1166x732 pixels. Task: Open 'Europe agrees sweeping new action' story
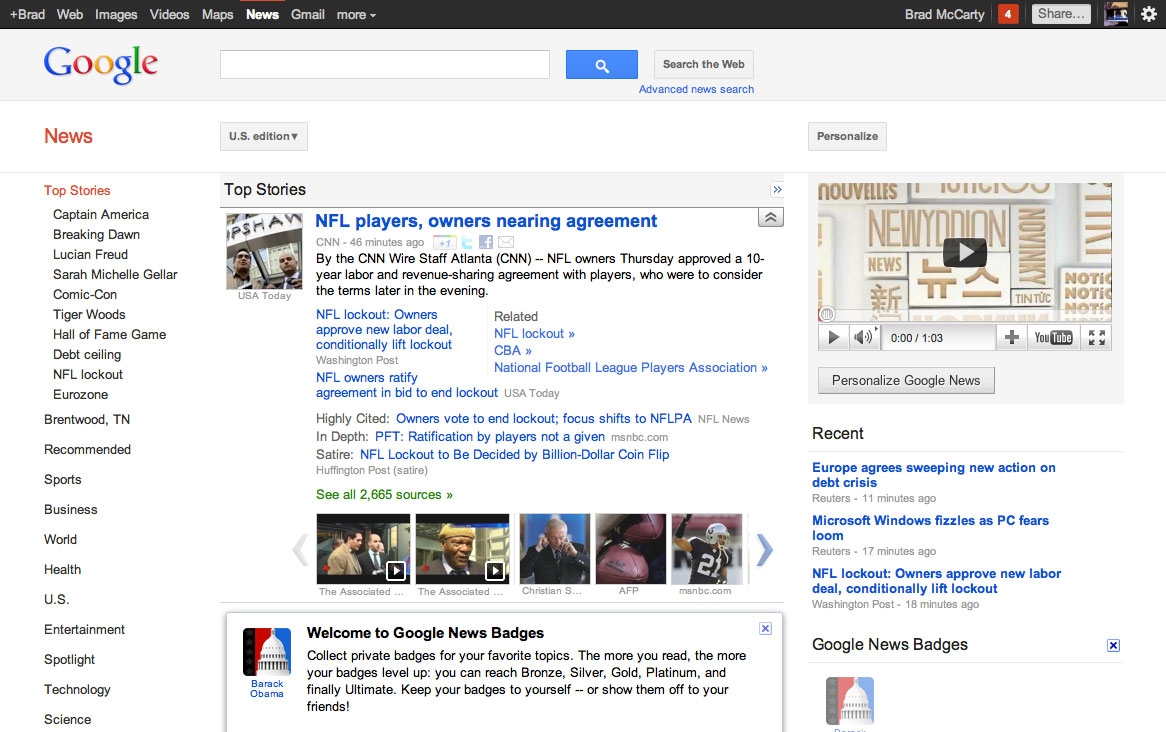(933, 475)
